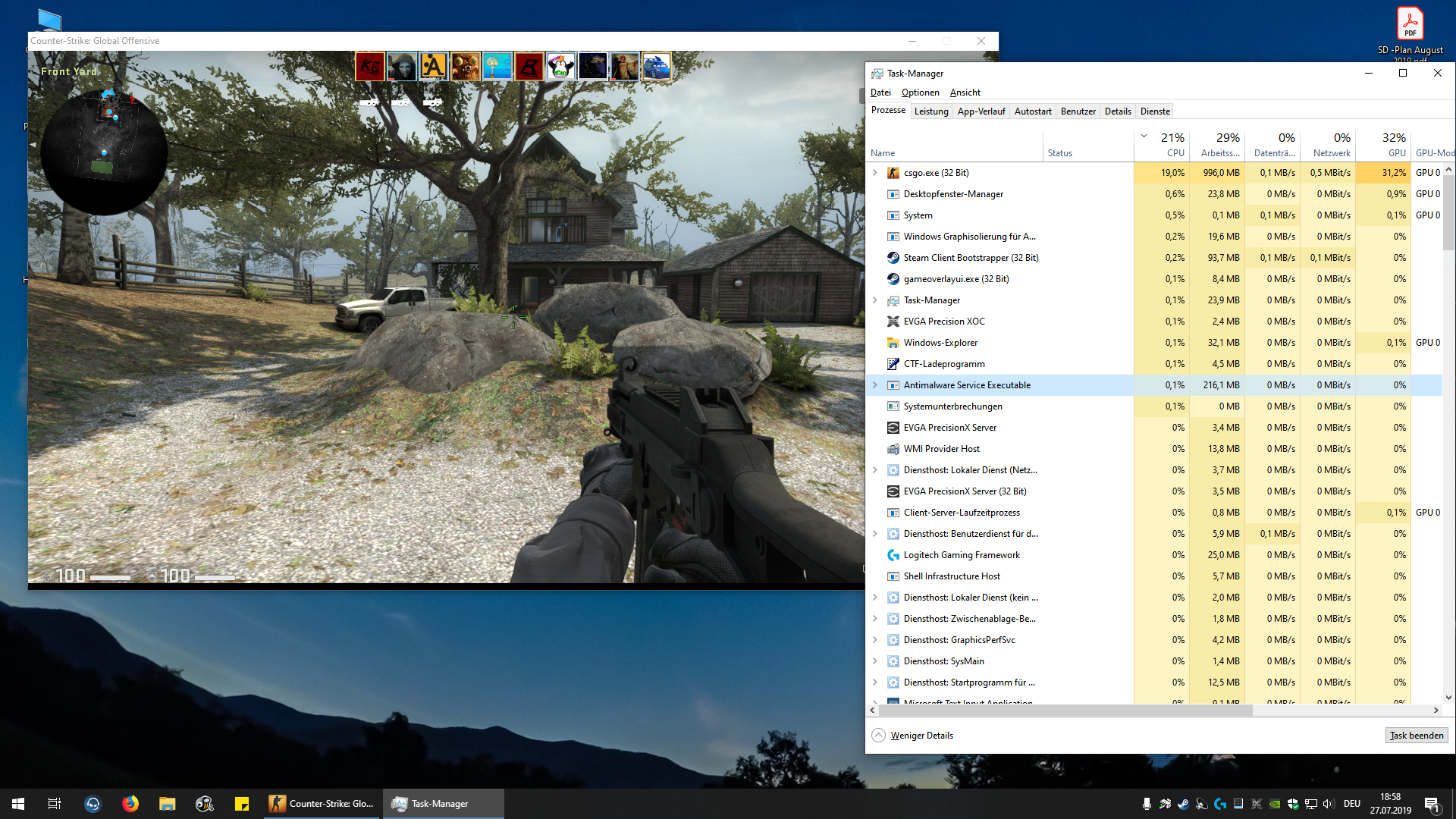Click the Logitech Gaming Framework icon
The height and width of the screenshot is (819, 1456).
coord(893,555)
